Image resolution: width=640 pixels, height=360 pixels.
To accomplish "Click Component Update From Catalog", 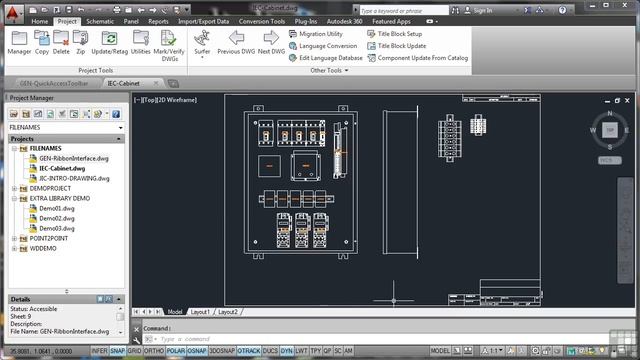I will coord(418,58).
